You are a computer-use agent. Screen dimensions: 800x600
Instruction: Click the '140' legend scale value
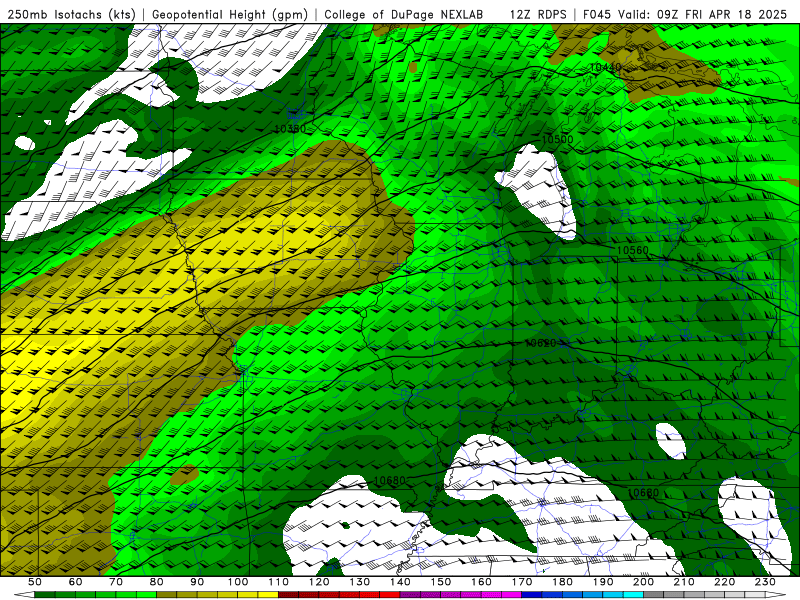click(x=400, y=582)
